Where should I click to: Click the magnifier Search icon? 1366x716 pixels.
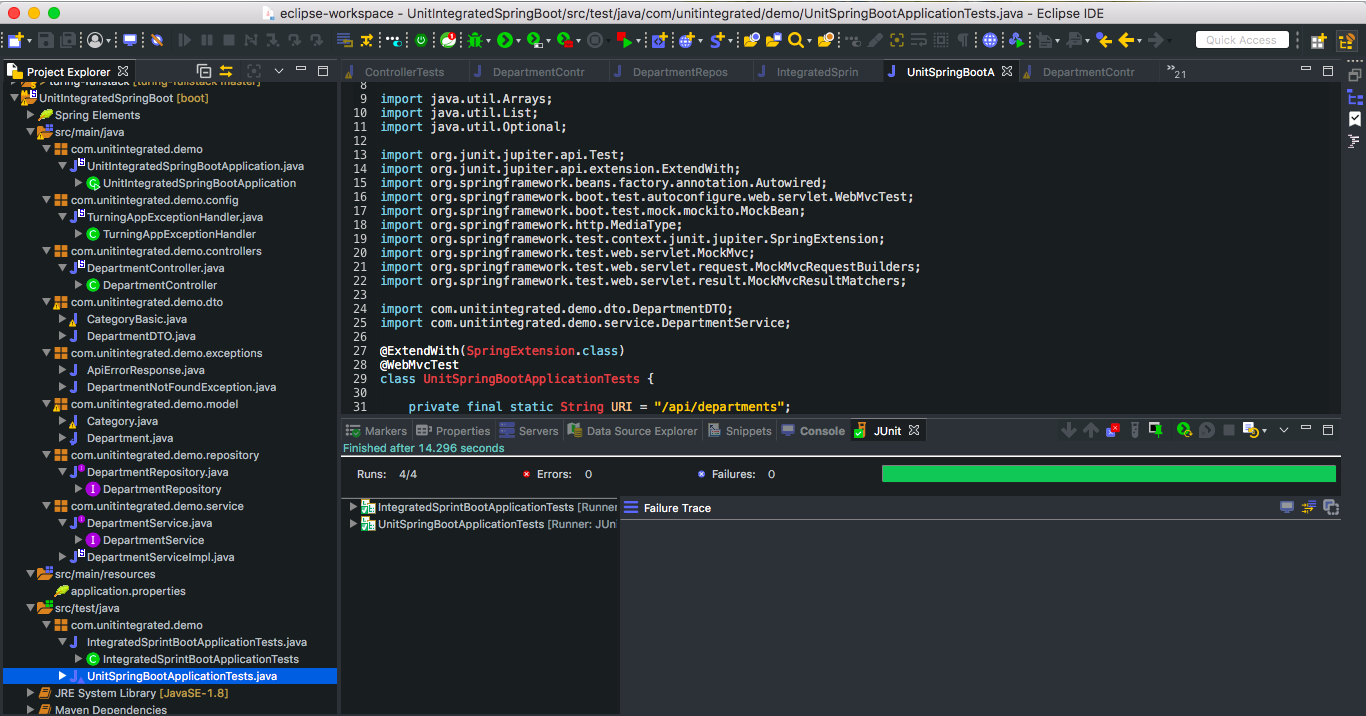[x=795, y=40]
